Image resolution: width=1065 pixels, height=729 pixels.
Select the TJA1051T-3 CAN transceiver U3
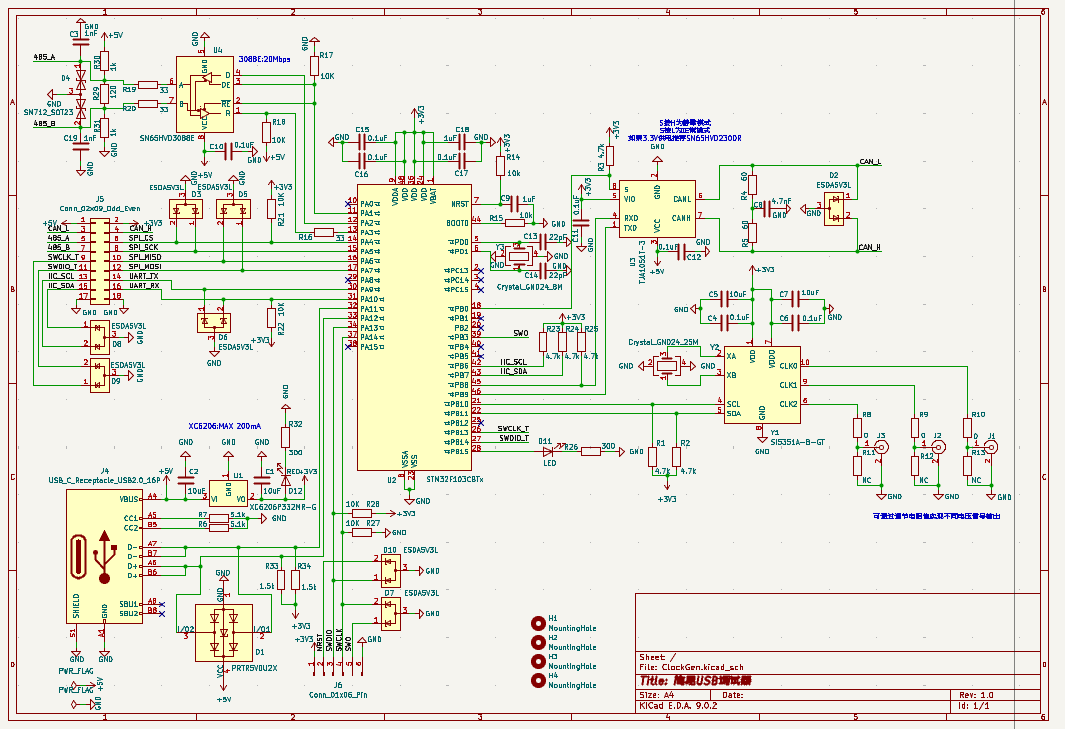[x=657, y=213]
